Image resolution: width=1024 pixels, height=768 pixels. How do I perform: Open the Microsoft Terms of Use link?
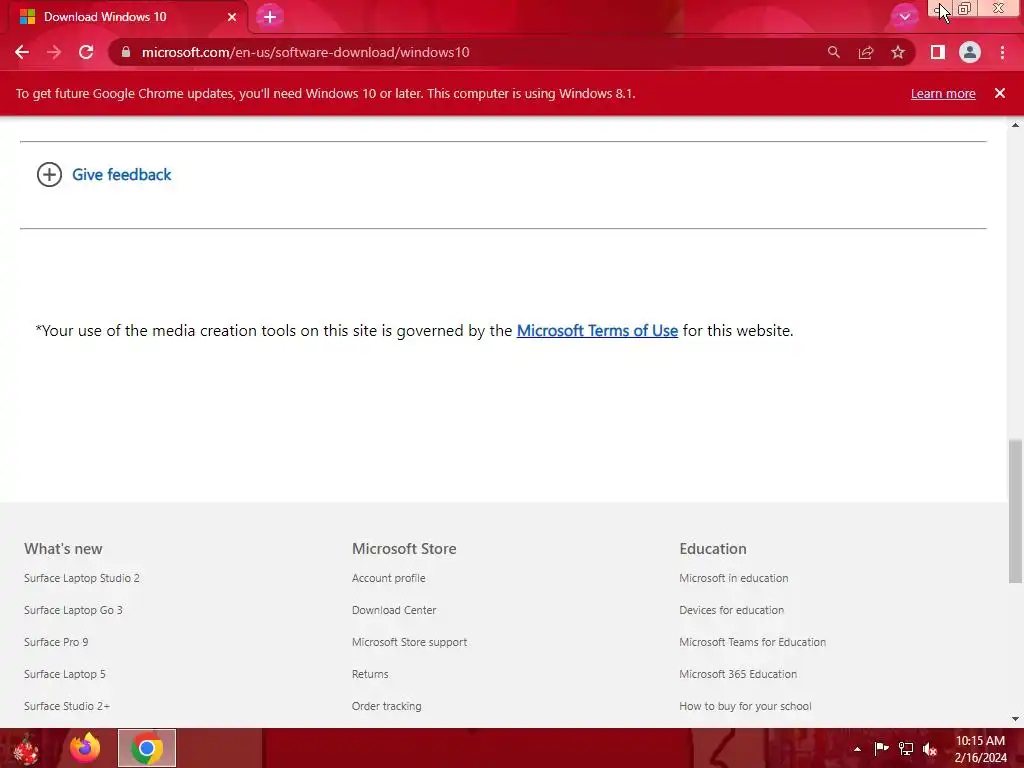597,330
